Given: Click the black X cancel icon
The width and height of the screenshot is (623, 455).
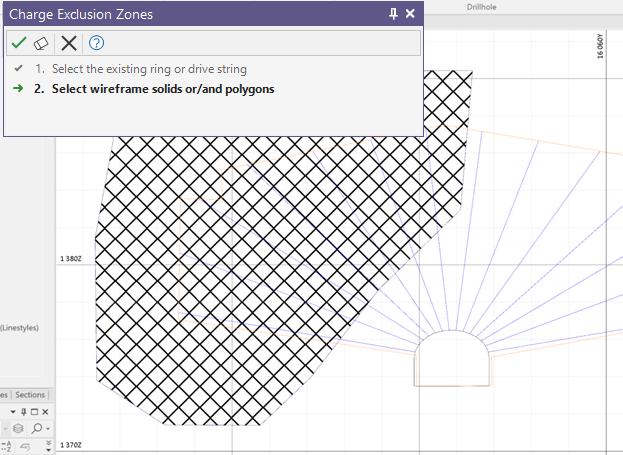Looking at the screenshot, I should (x=68, y=43).
